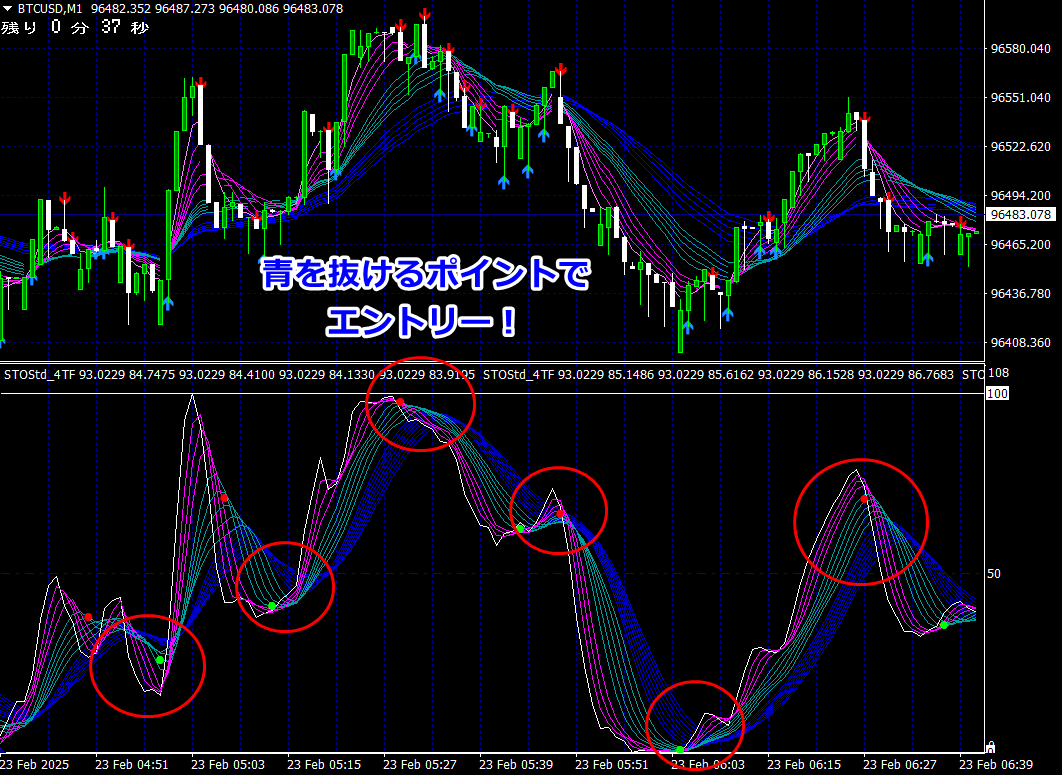Select the red signal dot at stochastic top near 100
1062x775 pixels.
(x=400, y=402)
